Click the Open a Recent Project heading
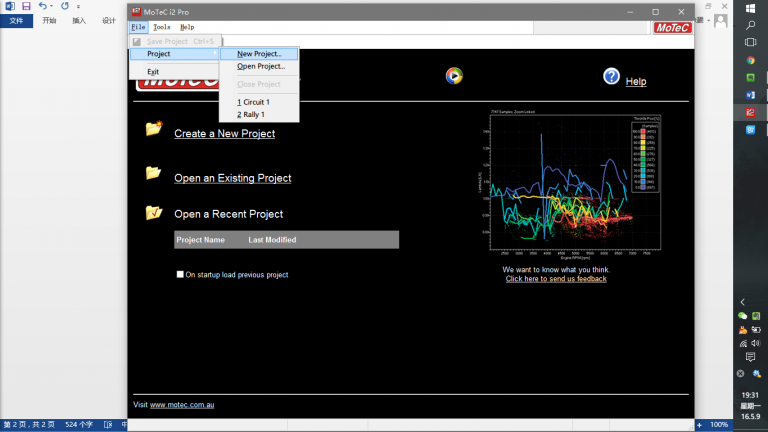 pyautogui.click(x=228, y=214)
